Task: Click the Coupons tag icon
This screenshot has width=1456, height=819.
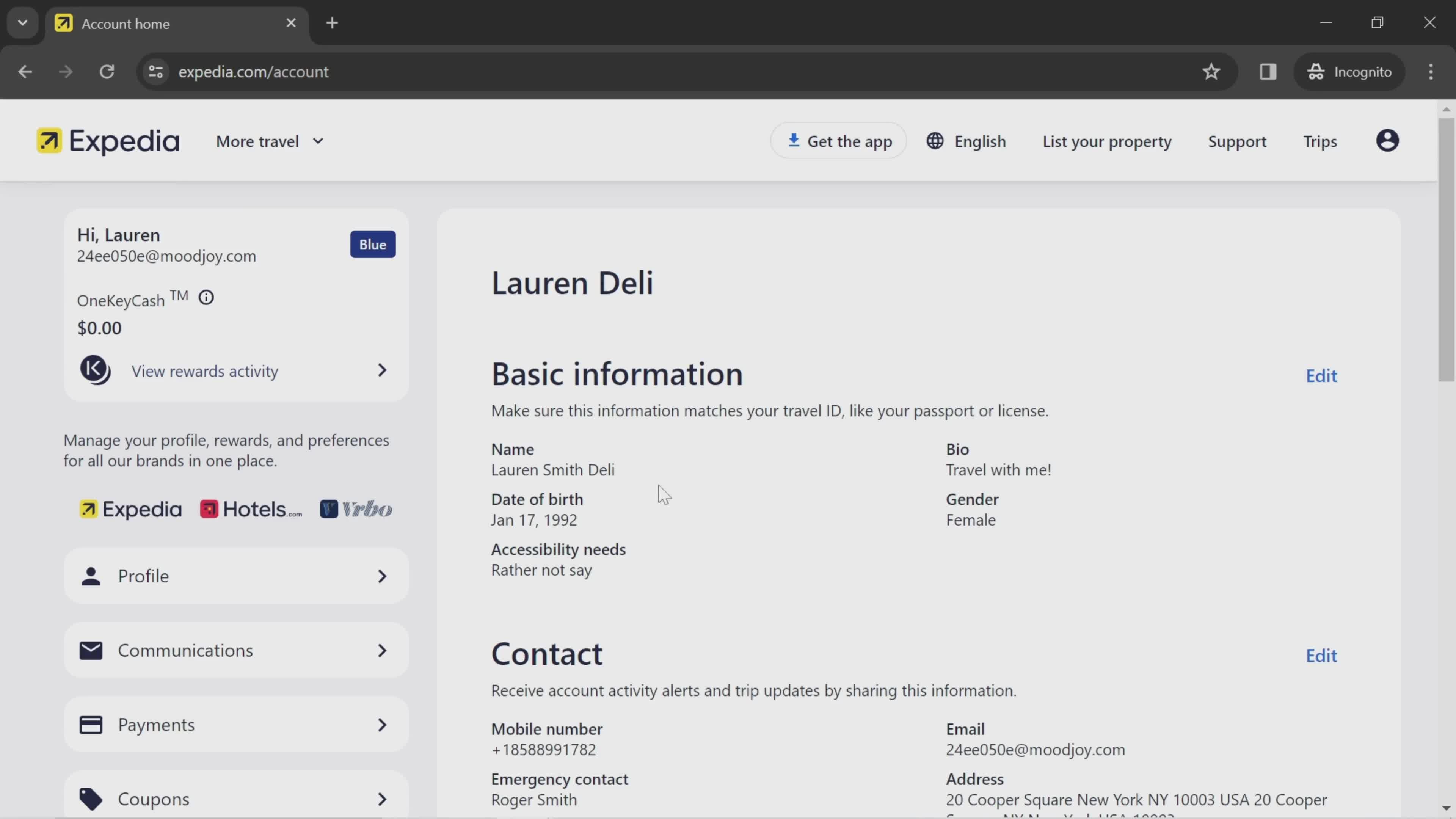Action: pyautogui.click(x=91, y=799)
